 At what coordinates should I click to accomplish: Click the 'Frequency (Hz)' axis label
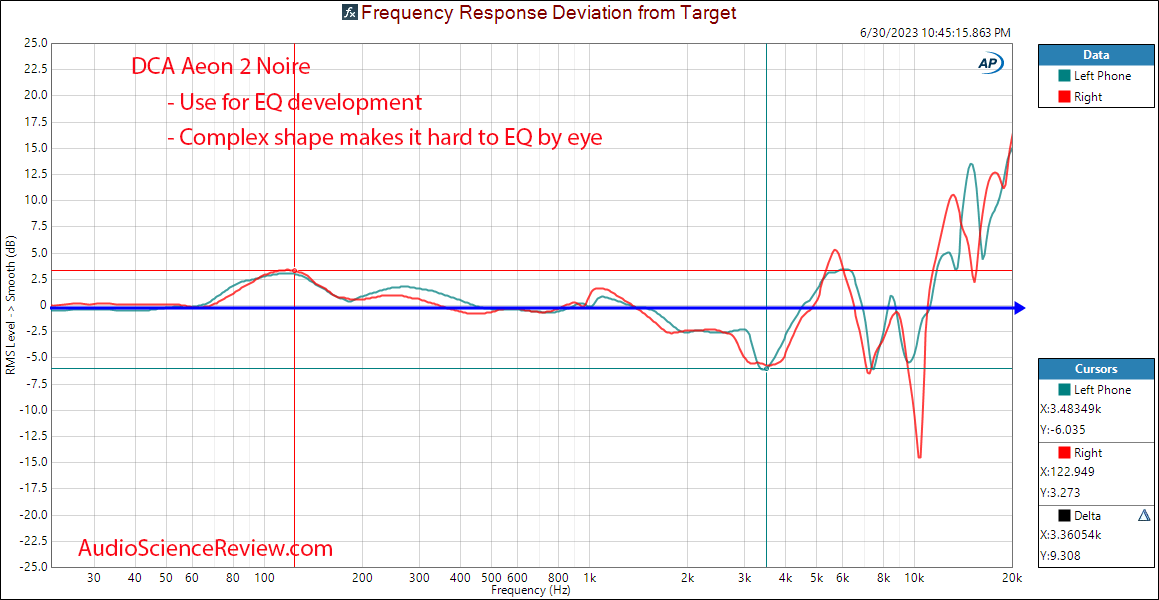[x=530, y=591]
